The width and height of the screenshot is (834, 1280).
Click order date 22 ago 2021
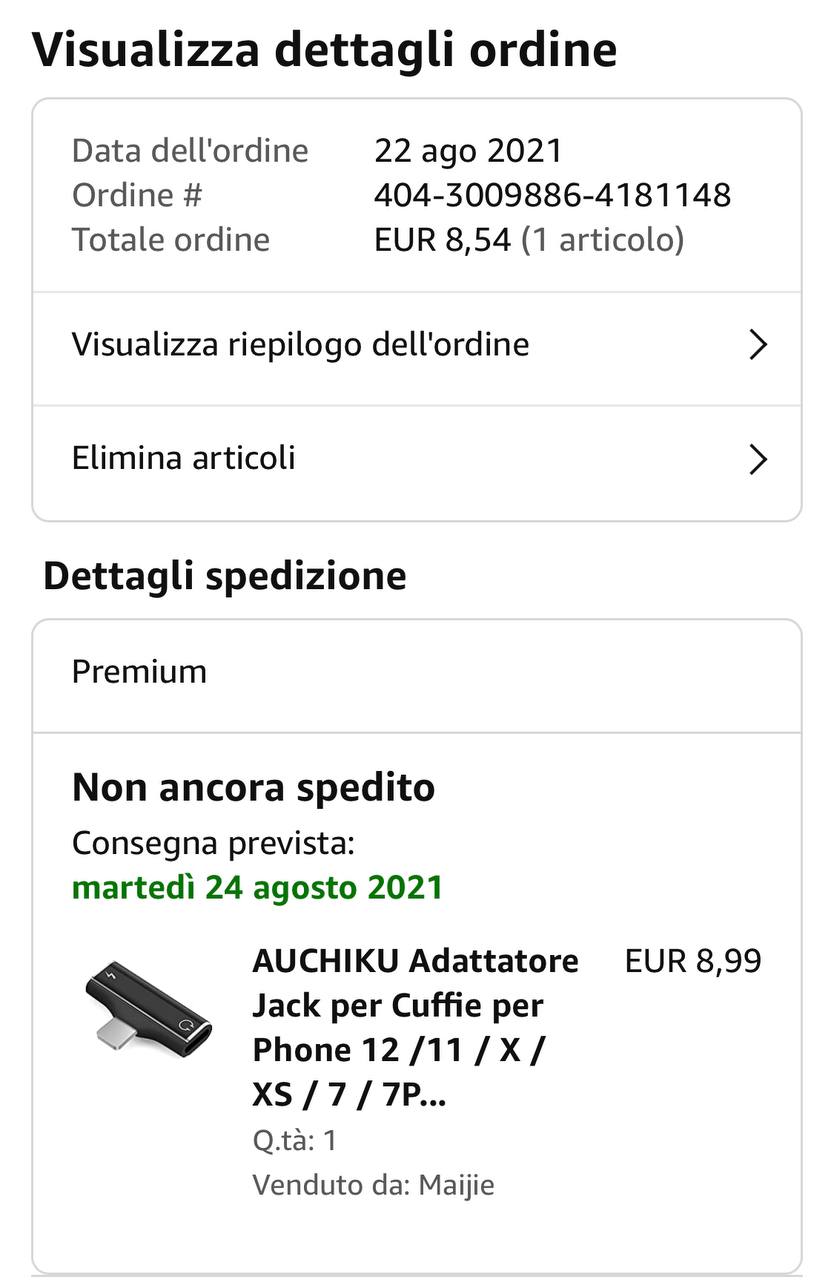click(468, 151)
